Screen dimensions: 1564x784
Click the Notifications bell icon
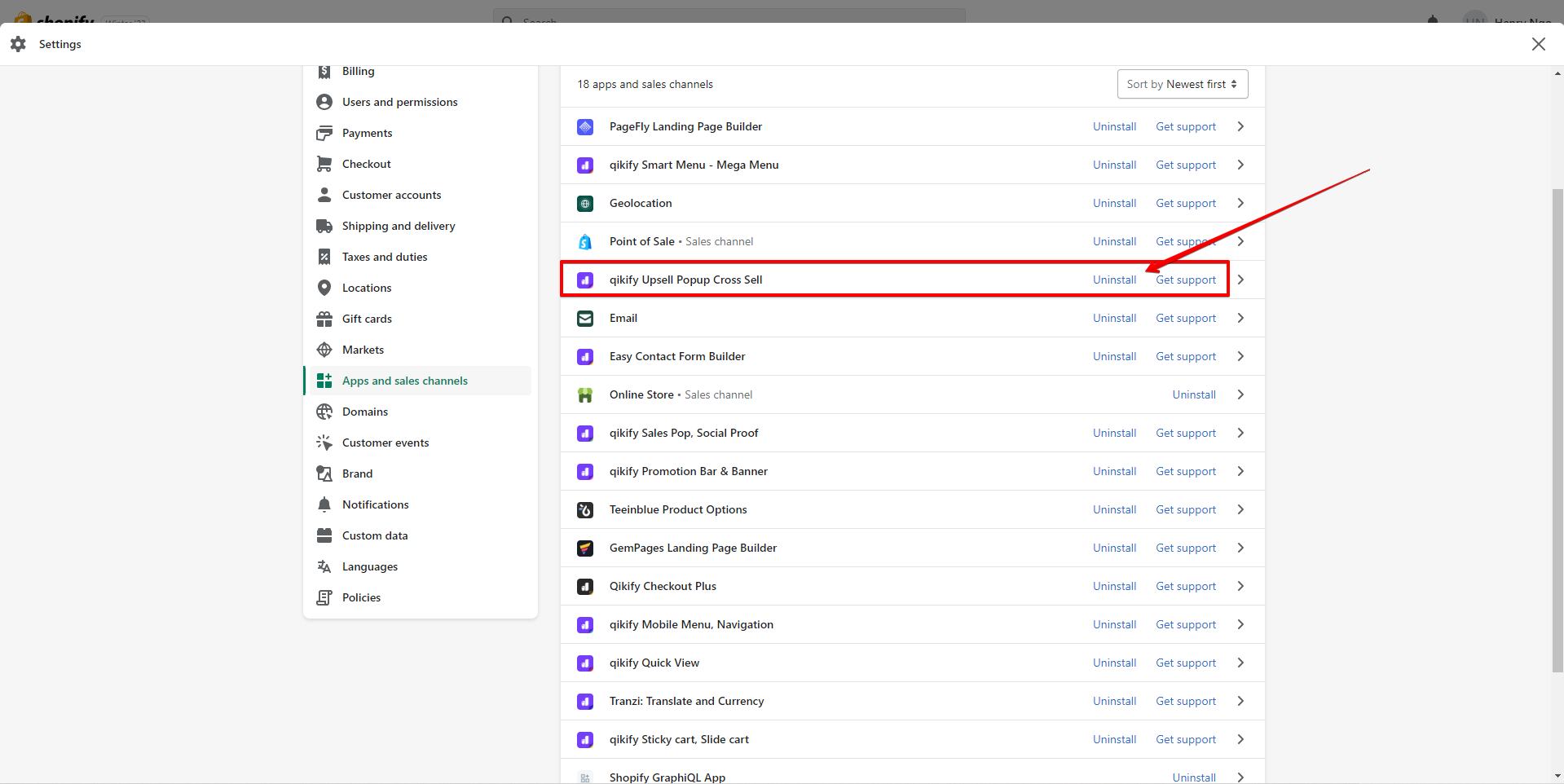tap(324, 504)
